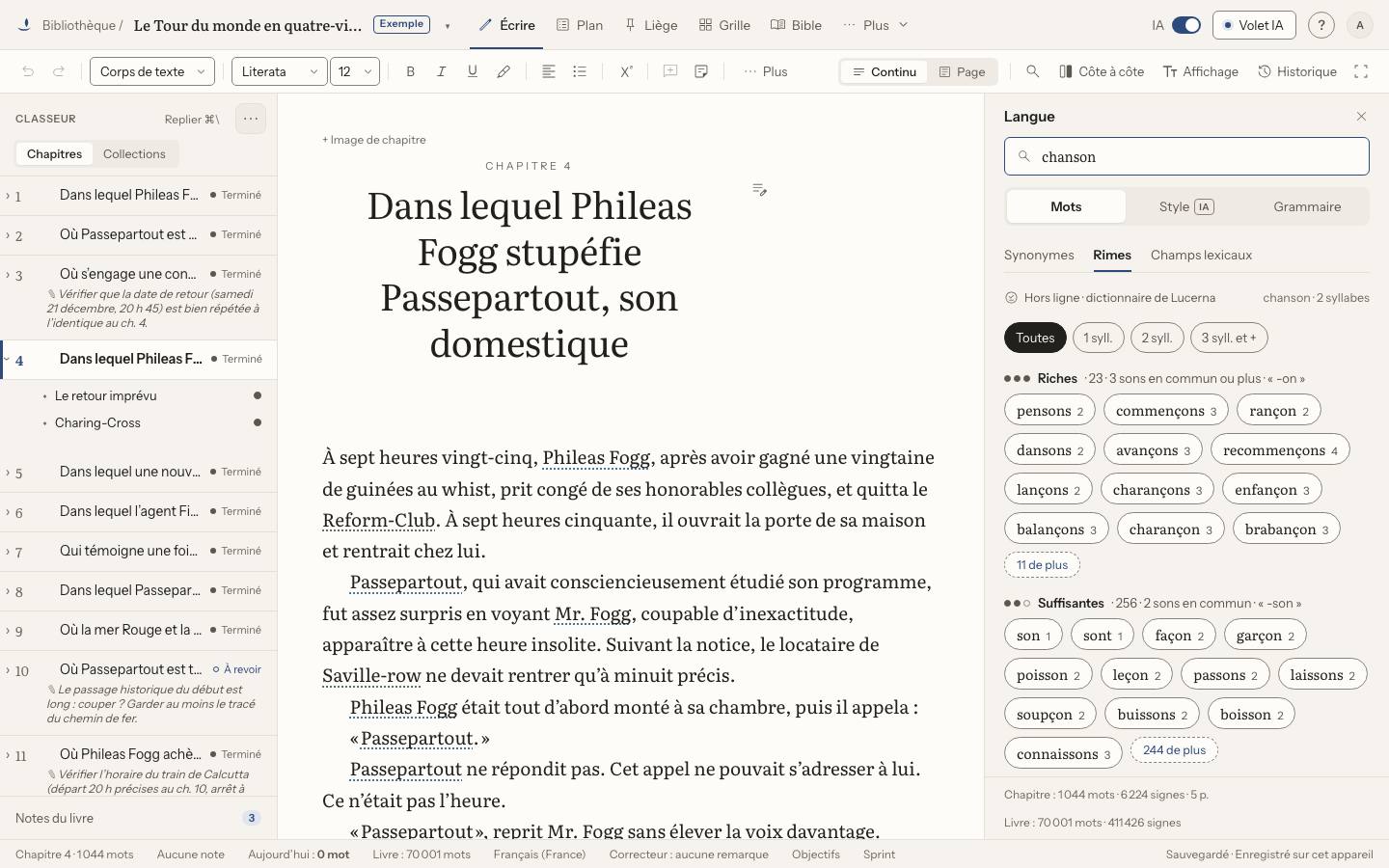The image size is (1389, 868).
Task: Click the chapter title edit icon
Action: tap(760, 190)
